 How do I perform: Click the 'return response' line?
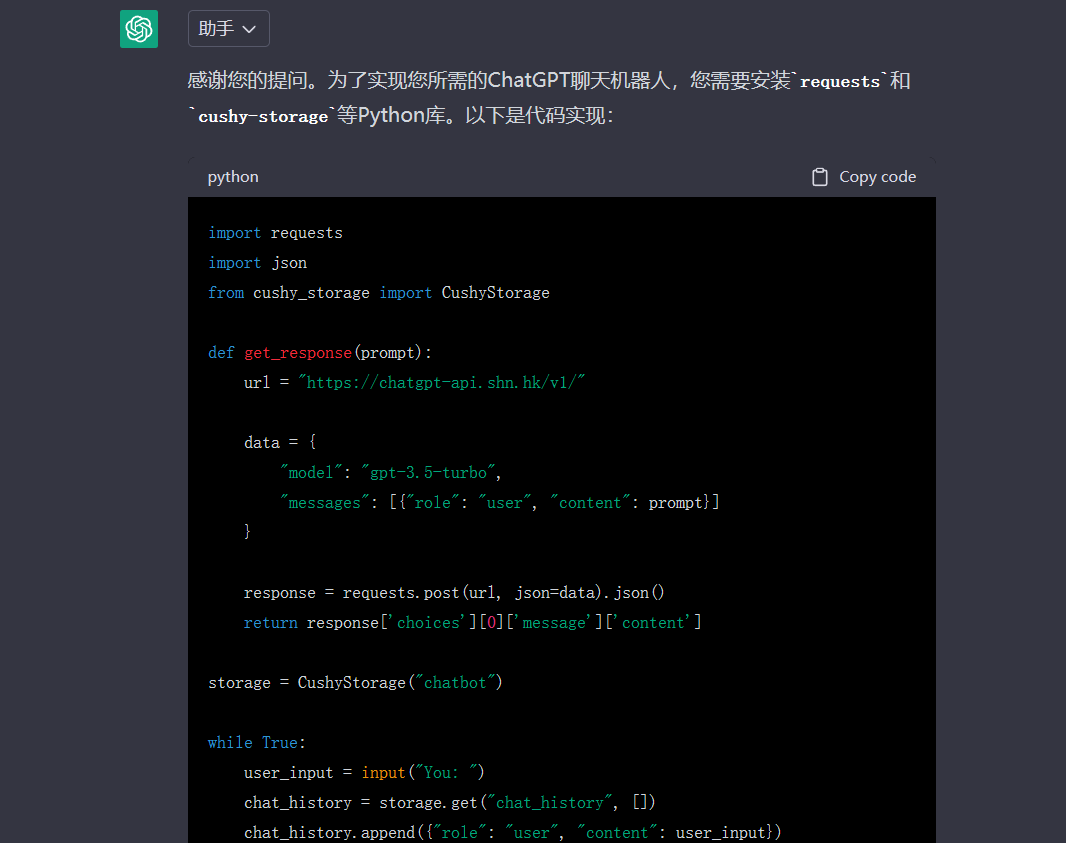tap(472, 623)
